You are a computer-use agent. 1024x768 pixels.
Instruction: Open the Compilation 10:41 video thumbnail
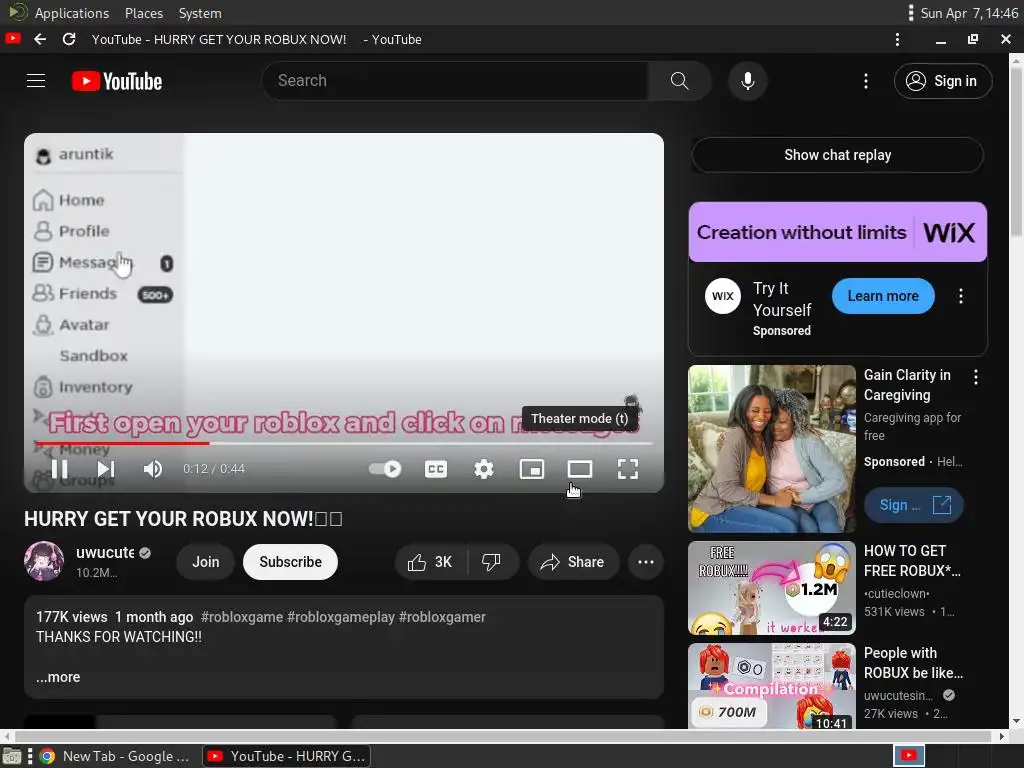[771, 686]
